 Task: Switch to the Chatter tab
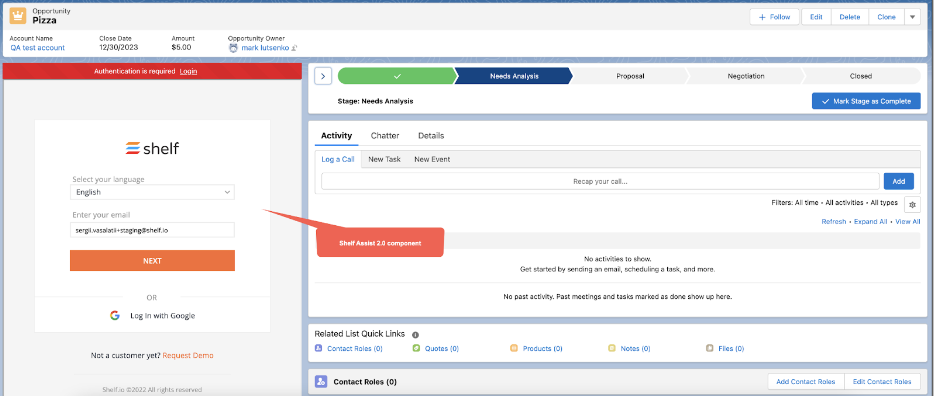pyautogui.click(x=385, y=136)
